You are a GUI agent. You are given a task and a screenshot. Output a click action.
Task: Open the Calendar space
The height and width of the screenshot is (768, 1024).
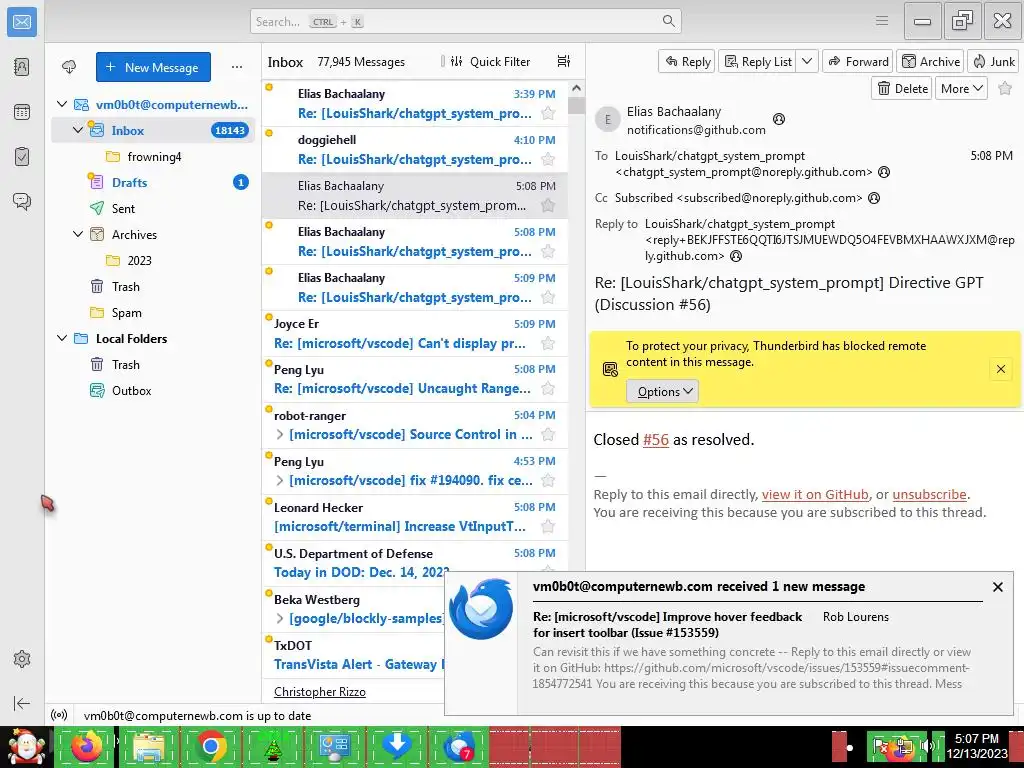22,112
